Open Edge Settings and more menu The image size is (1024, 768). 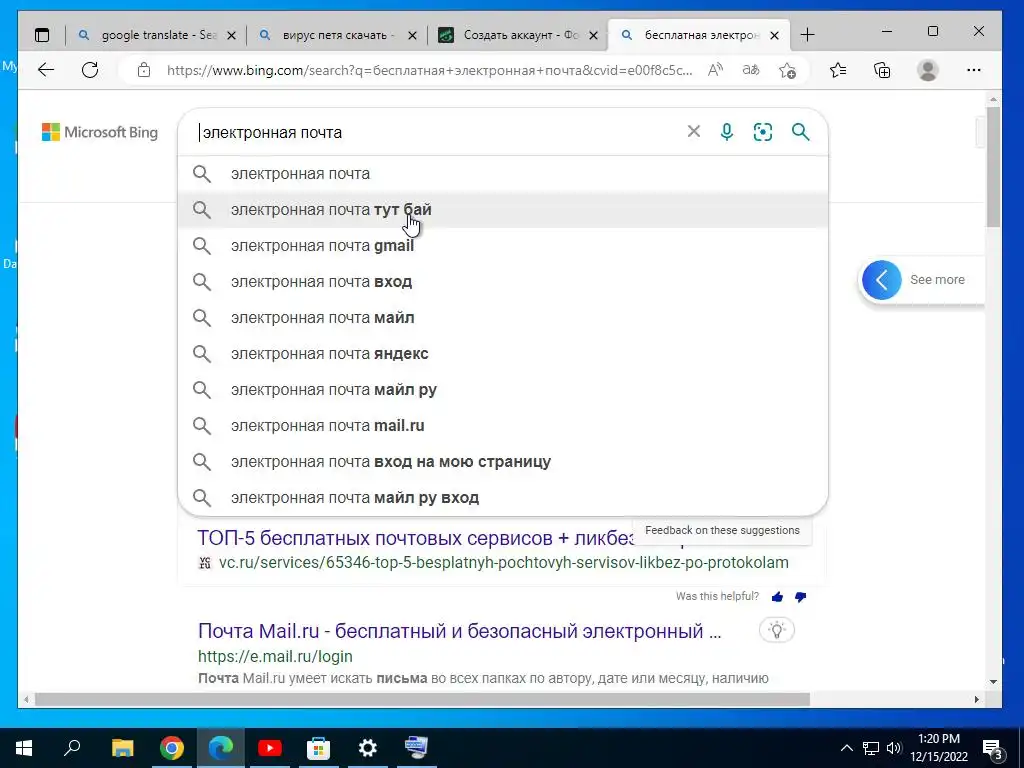tap(974, 70)
